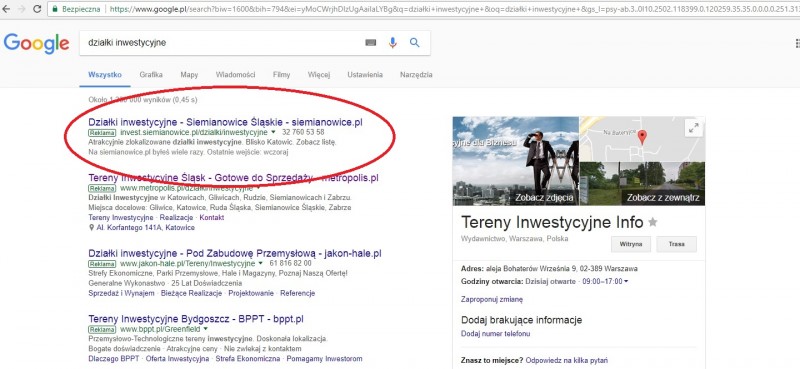800x369 pixels.
Task: Select the Wszystko tab
Action: (x=105, y=75)
